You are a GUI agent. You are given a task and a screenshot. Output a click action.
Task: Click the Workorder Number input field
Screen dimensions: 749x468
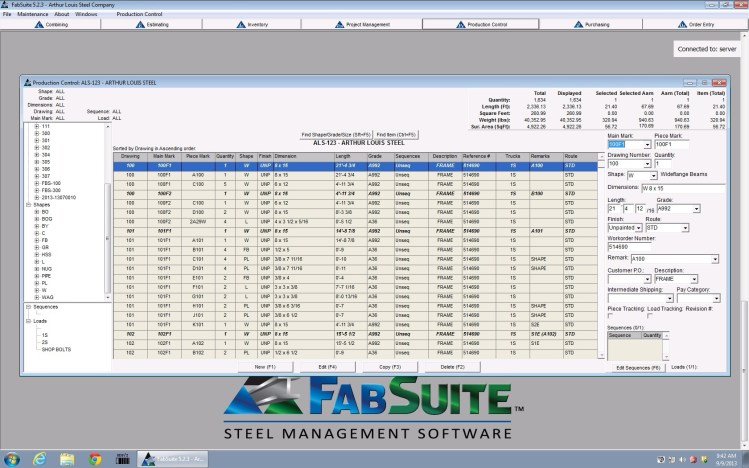626,248
